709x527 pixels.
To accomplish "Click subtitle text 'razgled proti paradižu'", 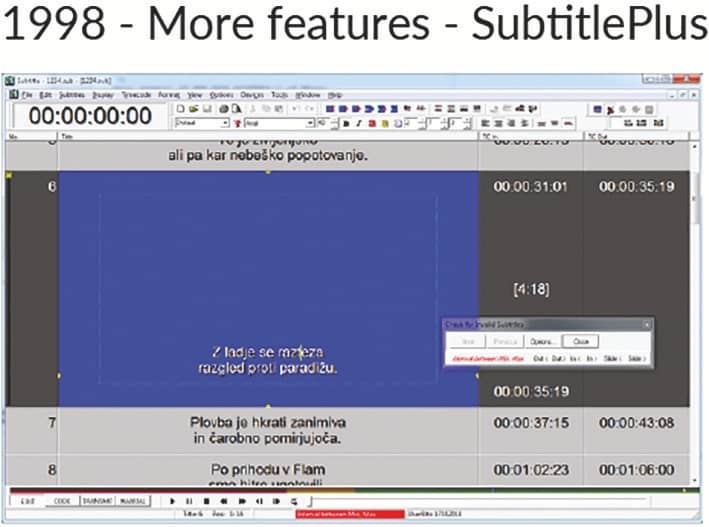I will (x=268, y=368).
